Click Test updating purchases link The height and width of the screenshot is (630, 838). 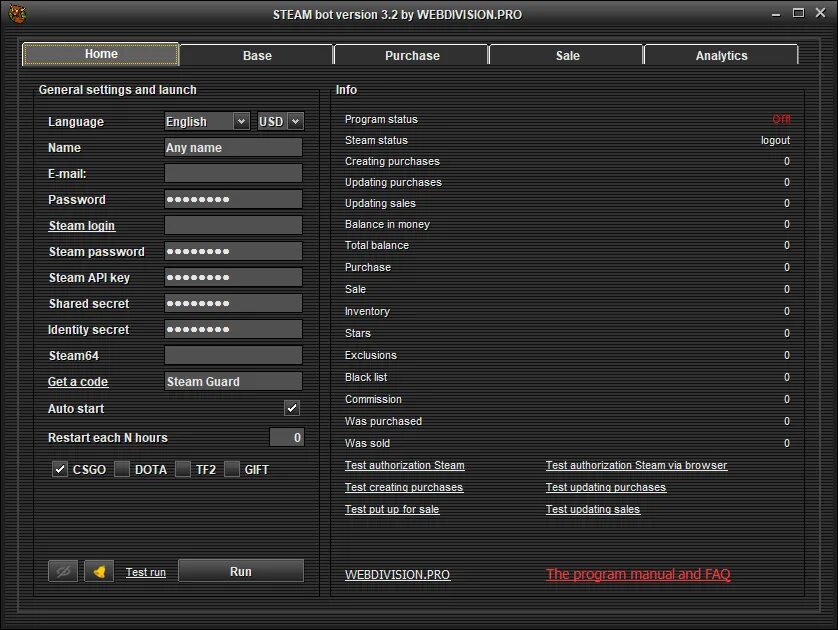coord(606,487)
